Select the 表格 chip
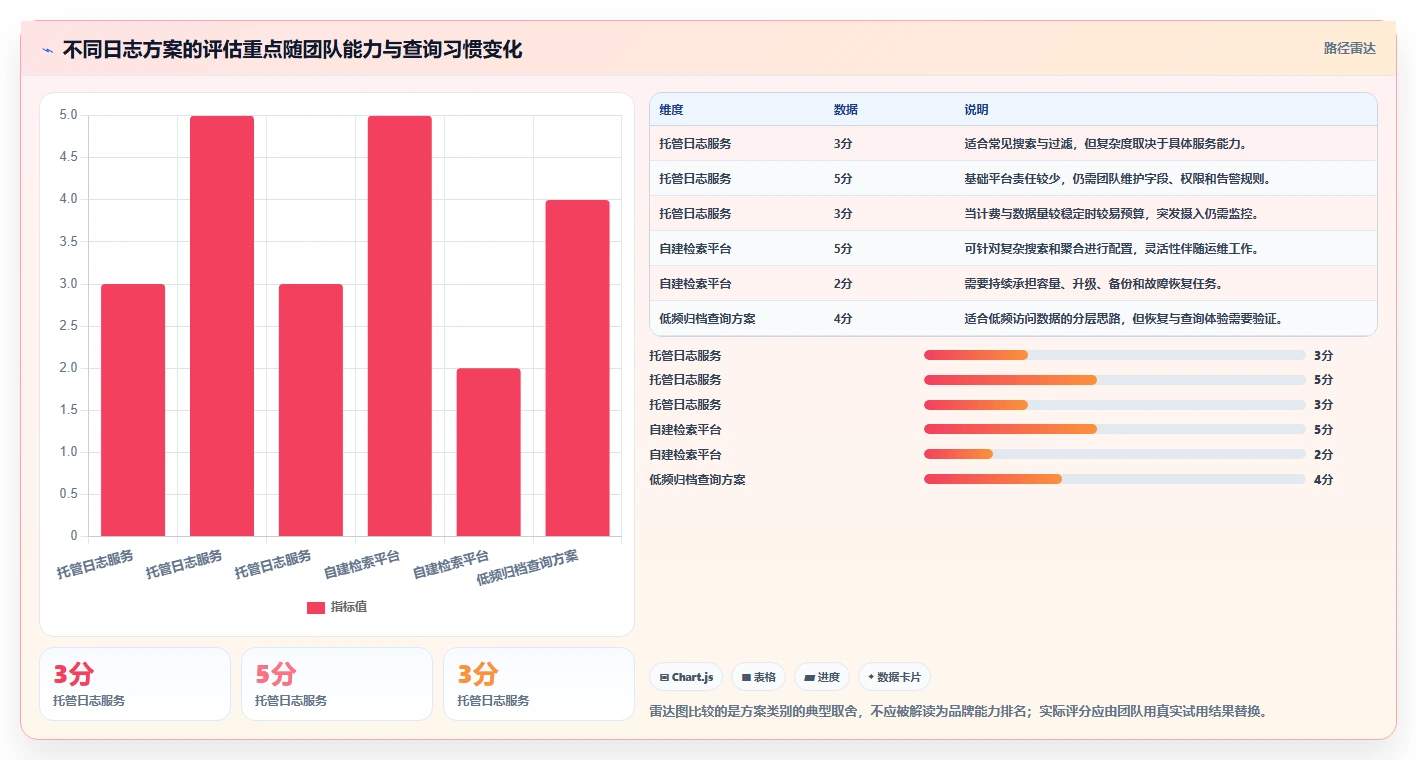The width and height of the screenshot is (1417, 760). 759,677
